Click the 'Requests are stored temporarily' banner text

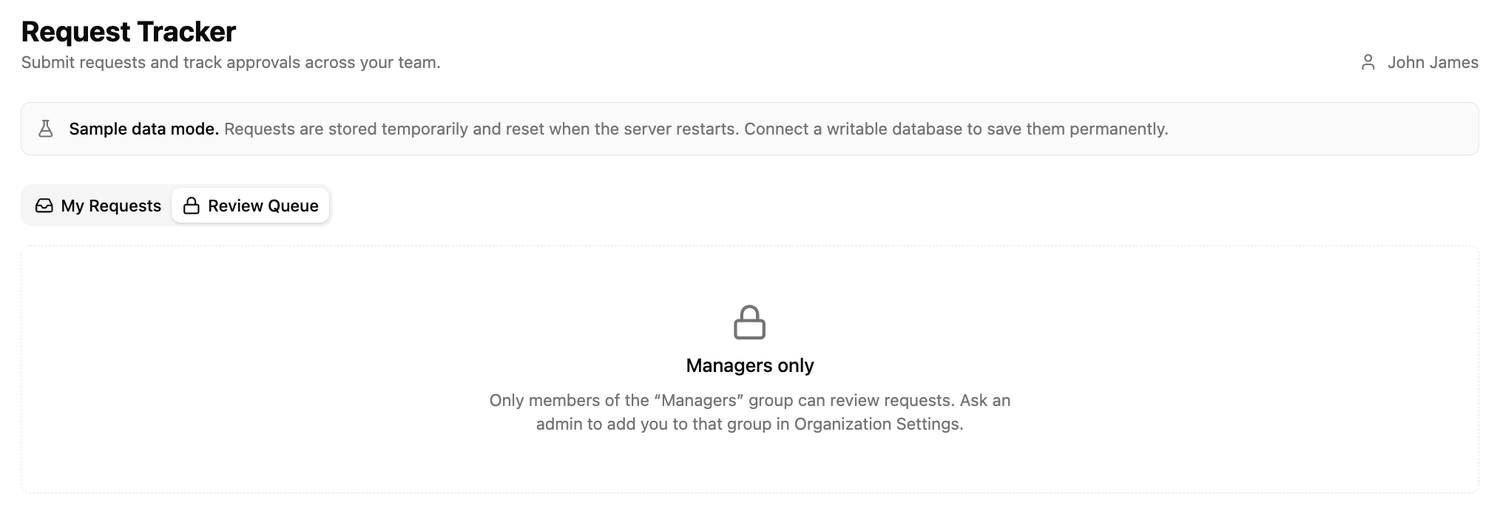tap(696, 129)
